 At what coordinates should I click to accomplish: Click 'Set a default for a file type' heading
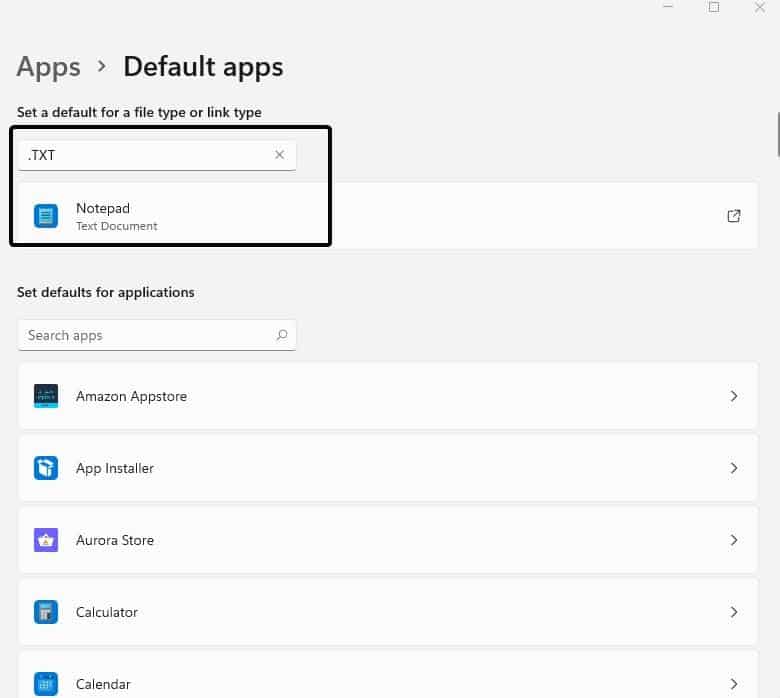(x=139, y=112)
